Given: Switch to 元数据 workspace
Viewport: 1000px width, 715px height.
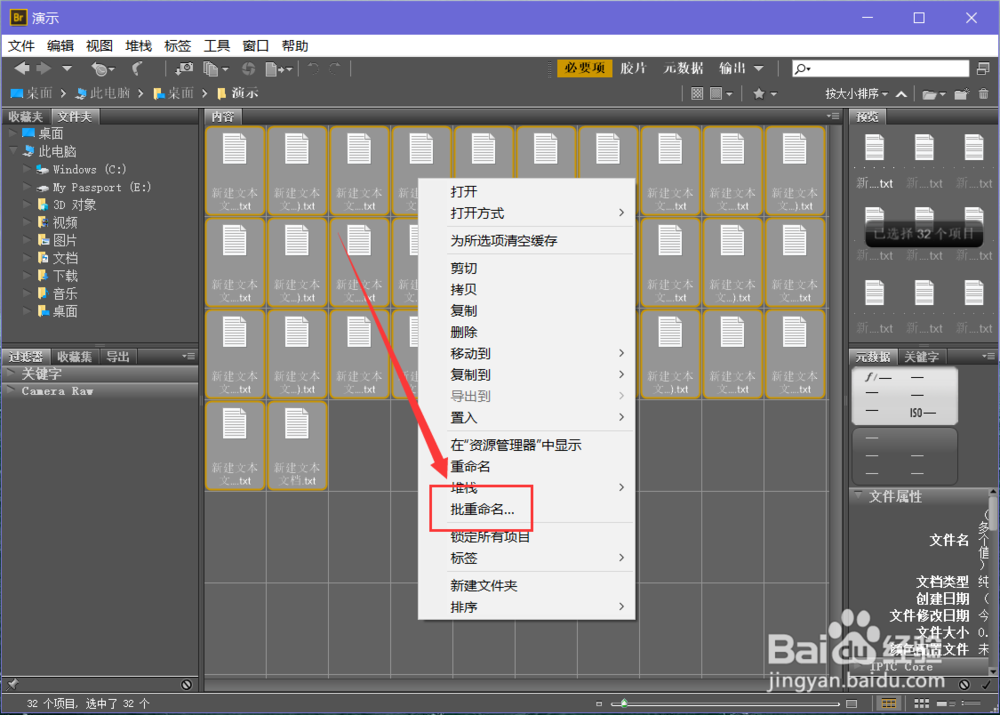Looking at the screenshot, I should click(x=683, y=68).
